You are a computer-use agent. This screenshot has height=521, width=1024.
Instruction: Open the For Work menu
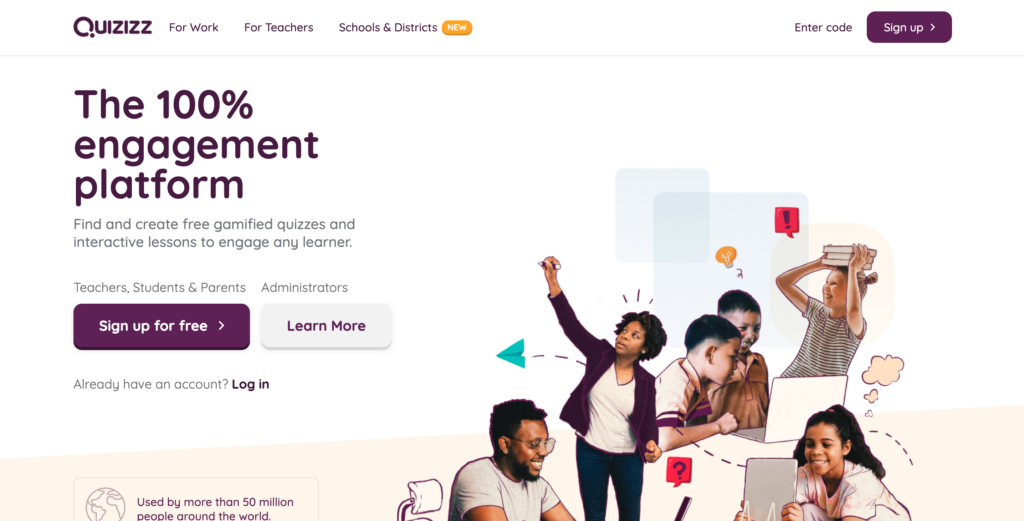[193, 27]
